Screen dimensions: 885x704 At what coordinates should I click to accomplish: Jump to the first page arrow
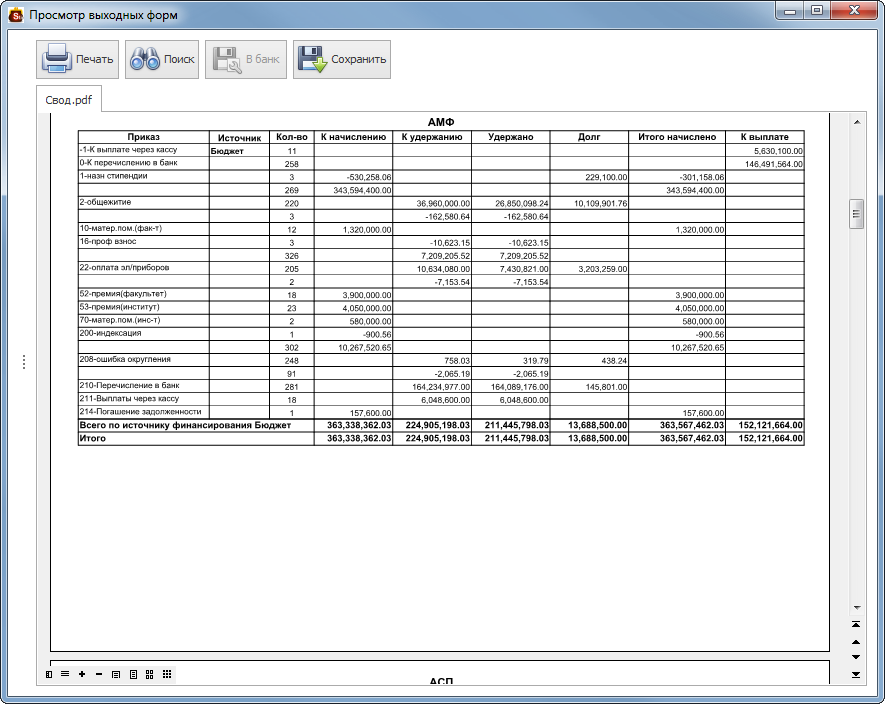click(x=856, y=624)
